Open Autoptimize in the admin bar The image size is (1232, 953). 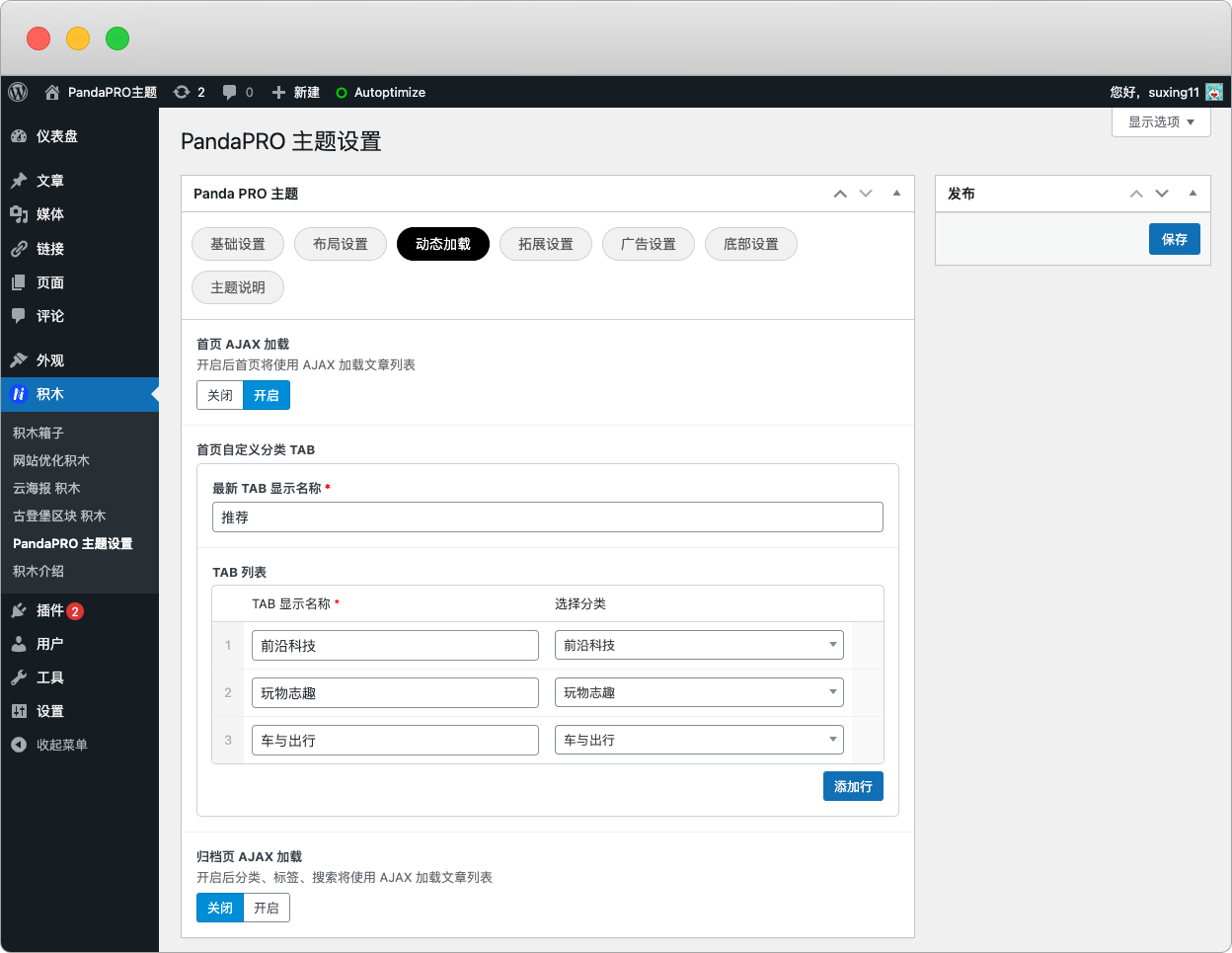(381, 92)
